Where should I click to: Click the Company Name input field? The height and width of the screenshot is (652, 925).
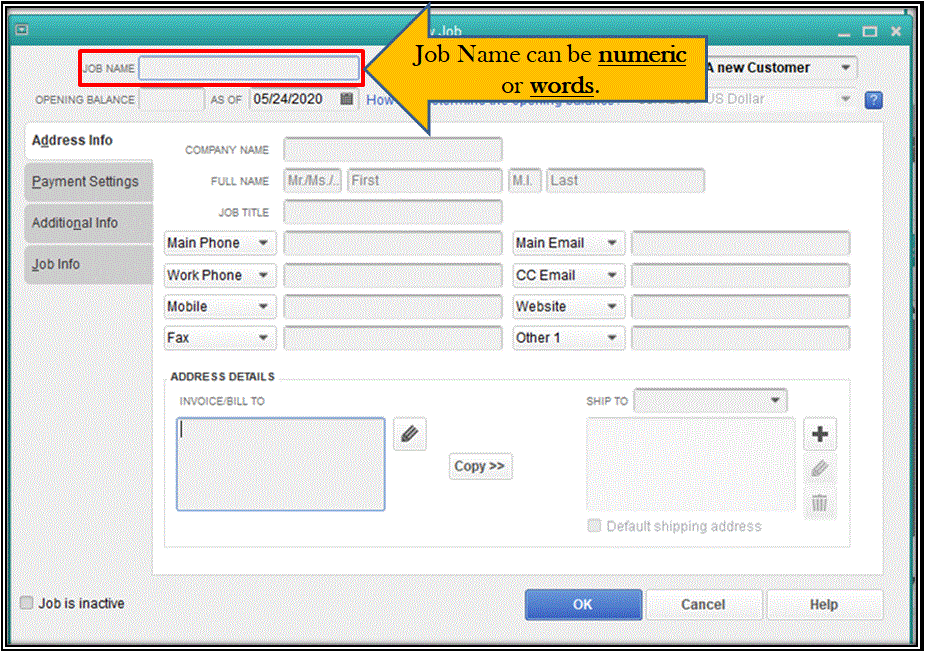pyautogui.click(x=393, y=149)
